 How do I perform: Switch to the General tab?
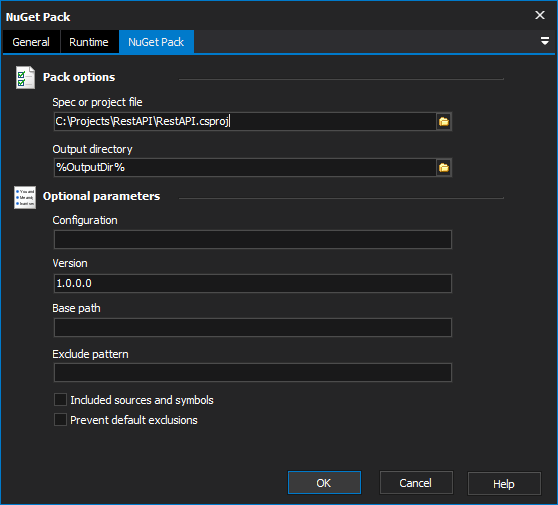click(x=31, y=42)
